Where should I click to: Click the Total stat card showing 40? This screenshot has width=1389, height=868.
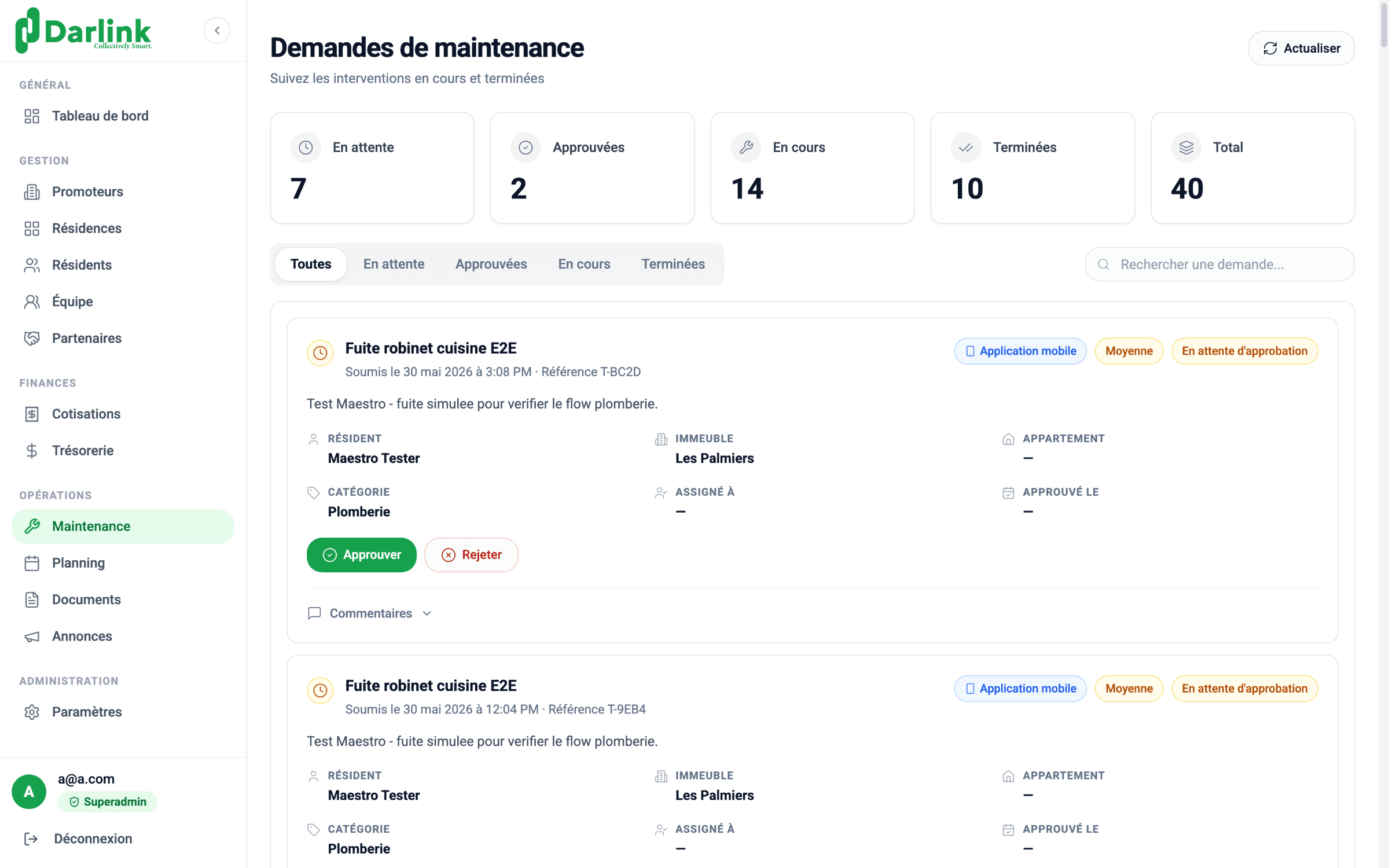[x=1252, y=168]
